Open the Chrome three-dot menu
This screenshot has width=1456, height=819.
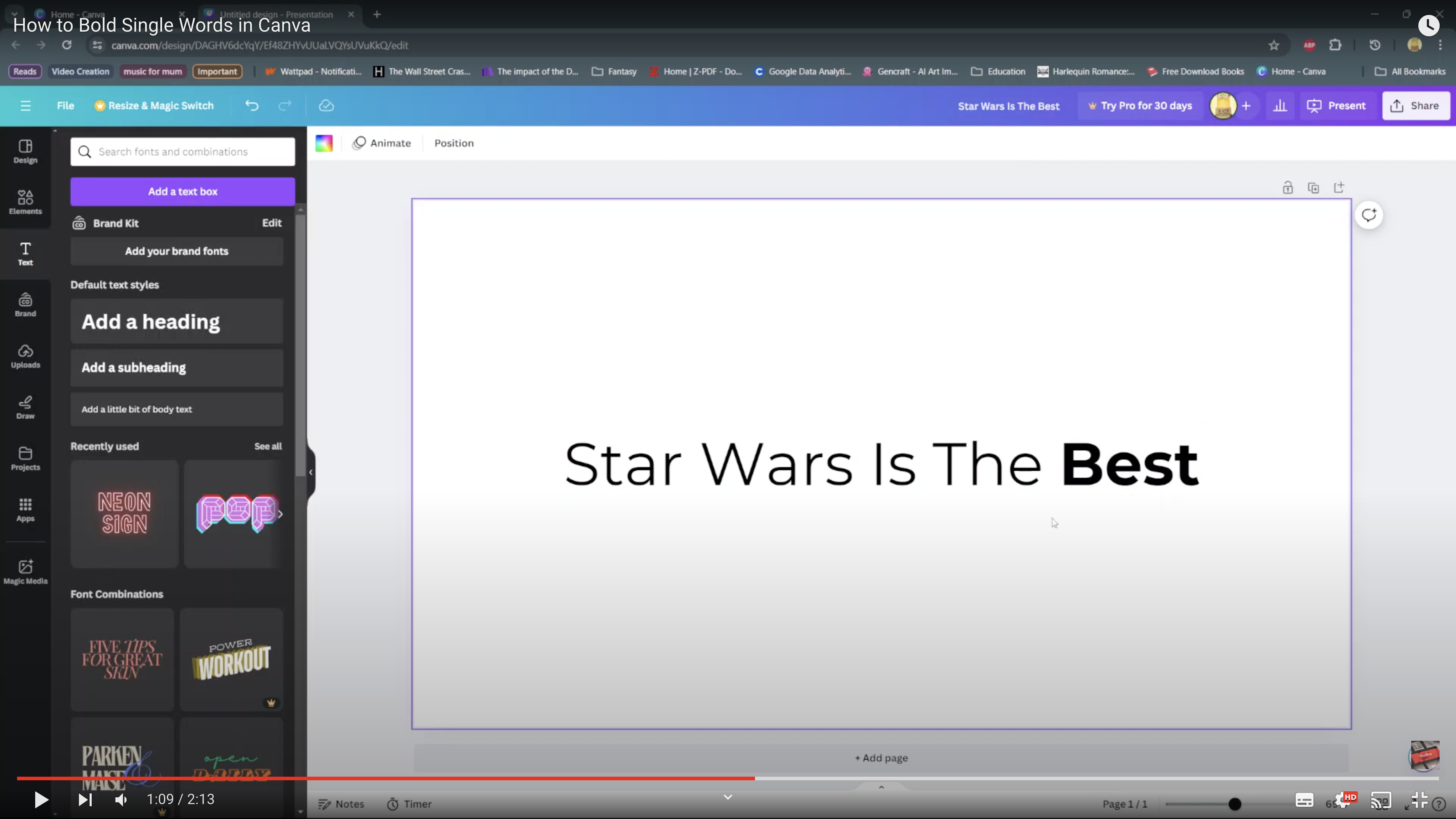(x=1440, y=45)
